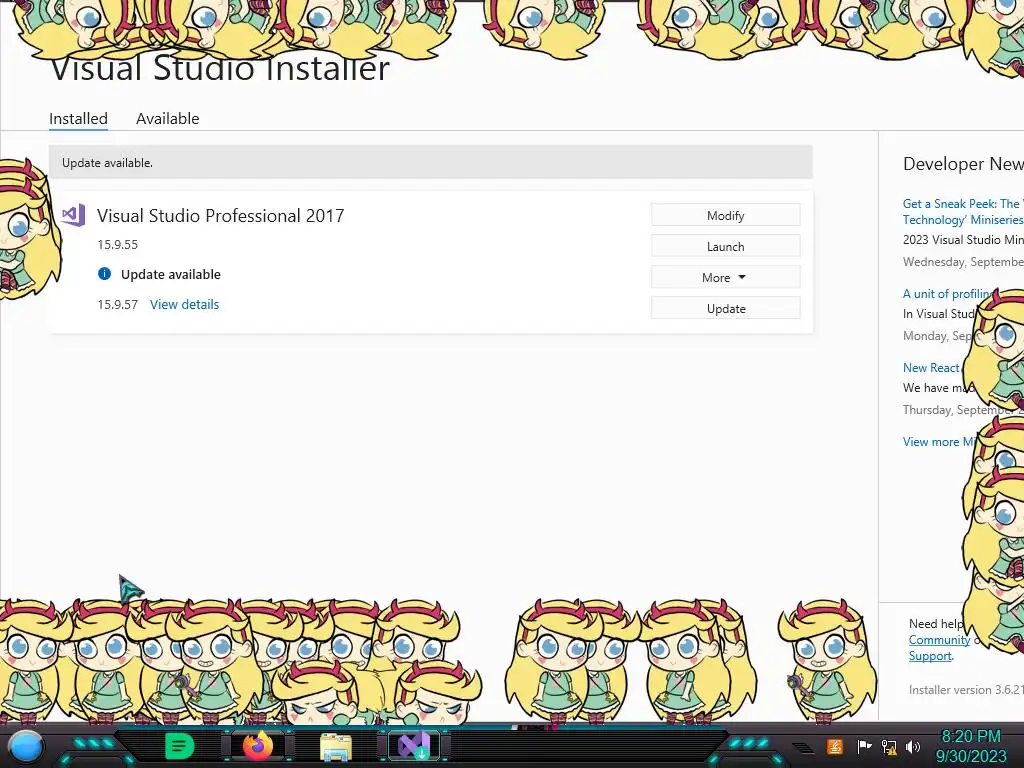Image resolution: width=1024 pixels, height=768 pixels.
Task: Click the installed version number 15.9.55
Action: pos(118,245)
